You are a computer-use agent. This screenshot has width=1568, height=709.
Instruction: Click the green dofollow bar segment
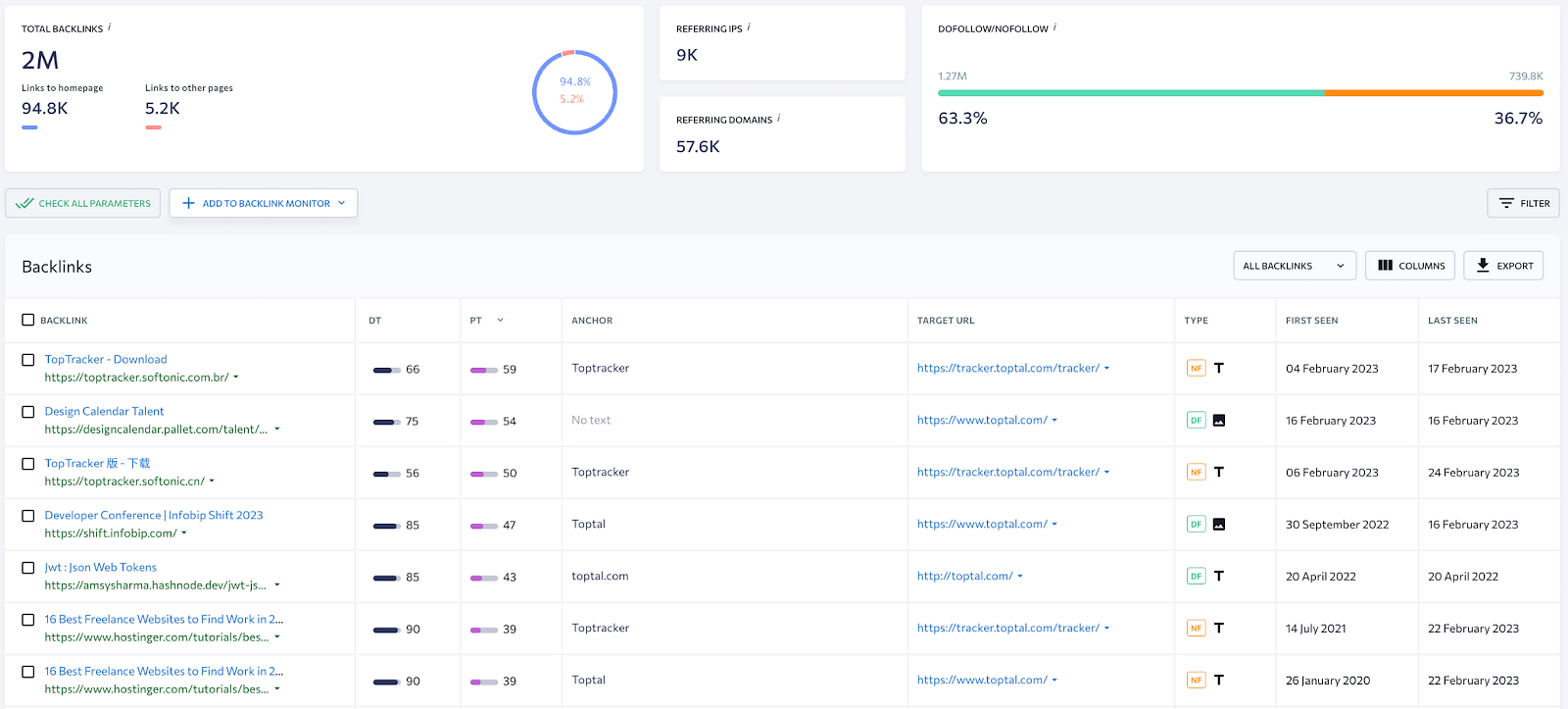tap(1131, 93)
